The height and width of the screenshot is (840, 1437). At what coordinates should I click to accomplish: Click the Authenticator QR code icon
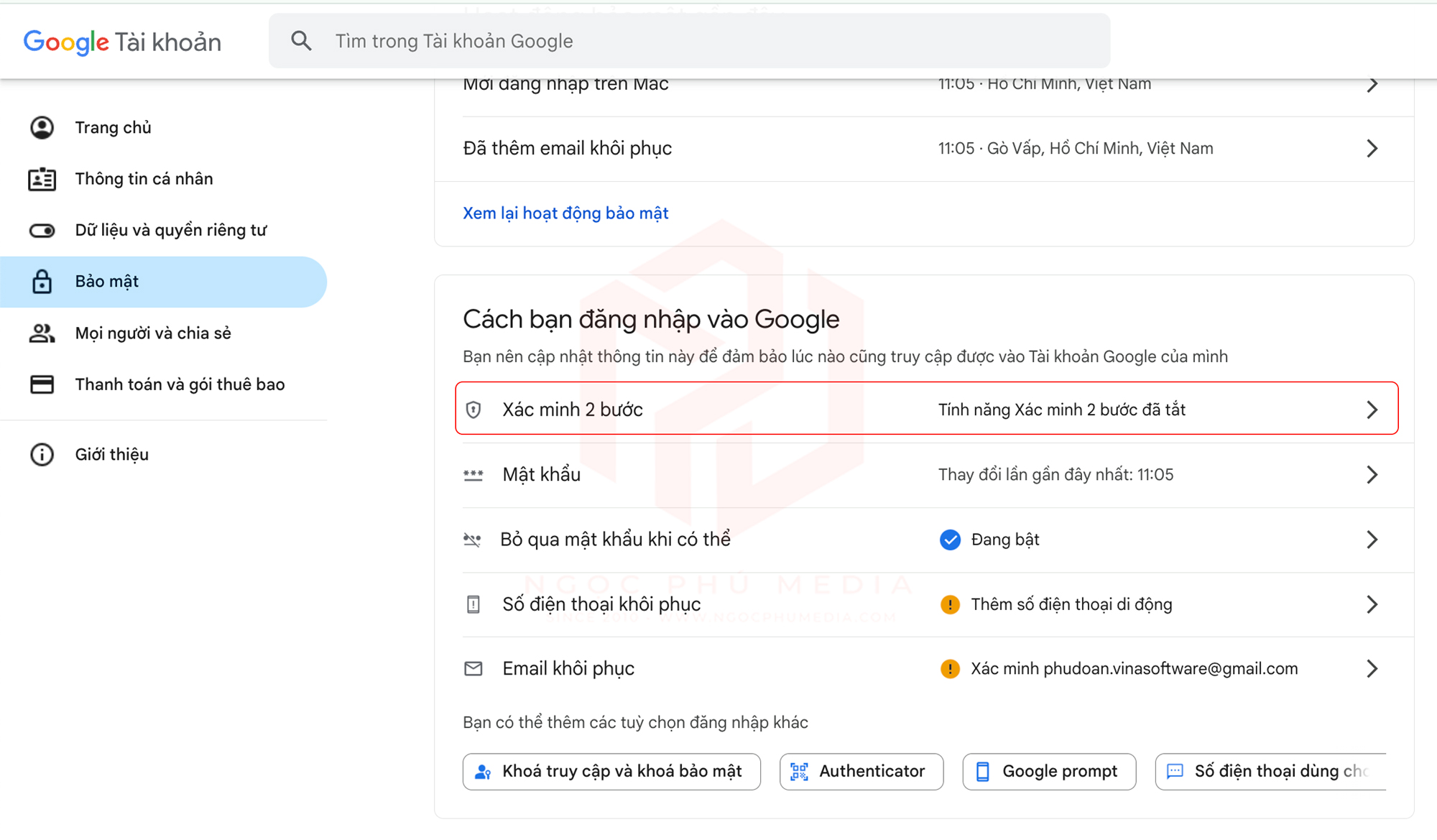pos(800,772)
